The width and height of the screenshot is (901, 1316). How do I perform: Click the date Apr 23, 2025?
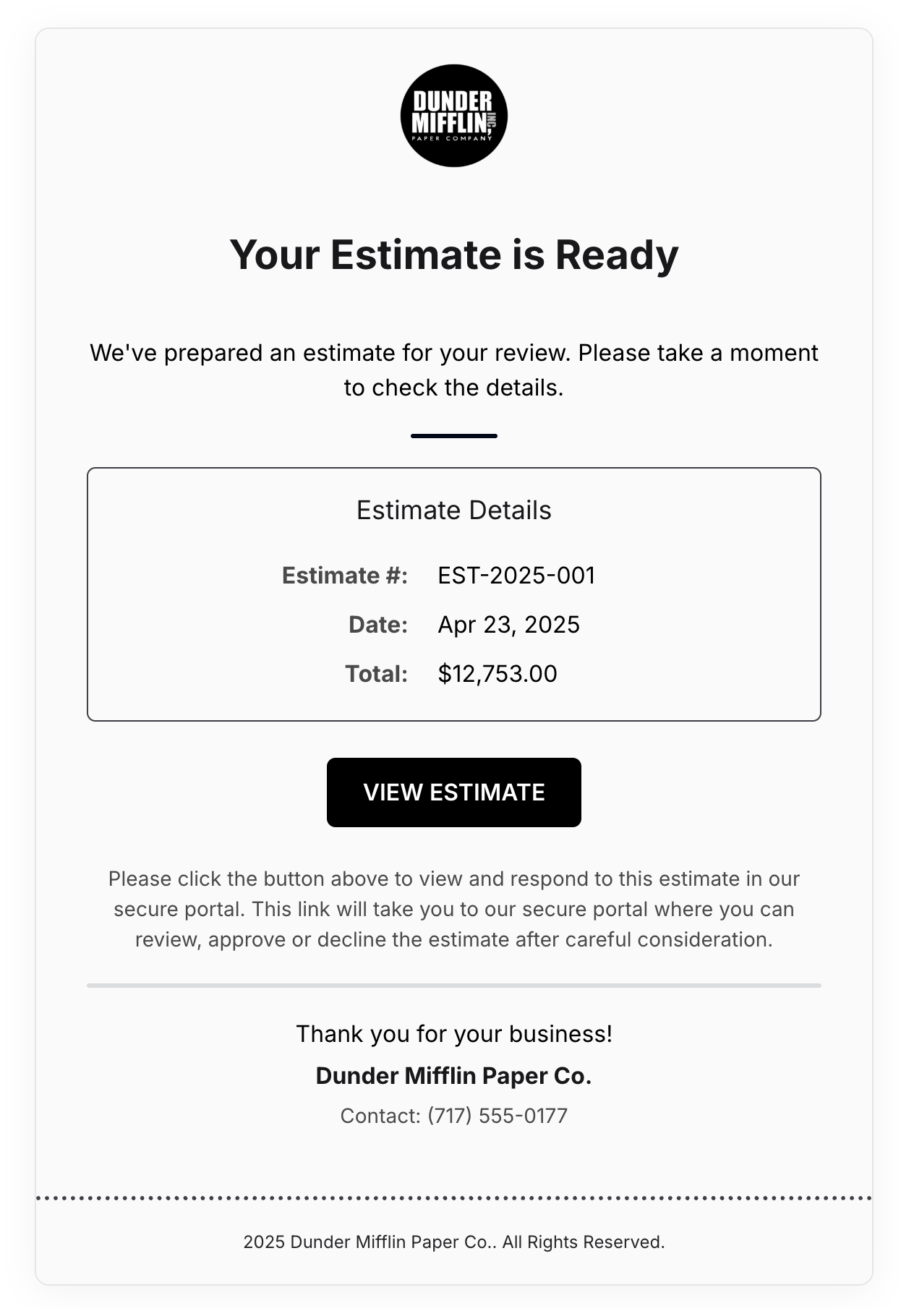click(x=509, y=625)
